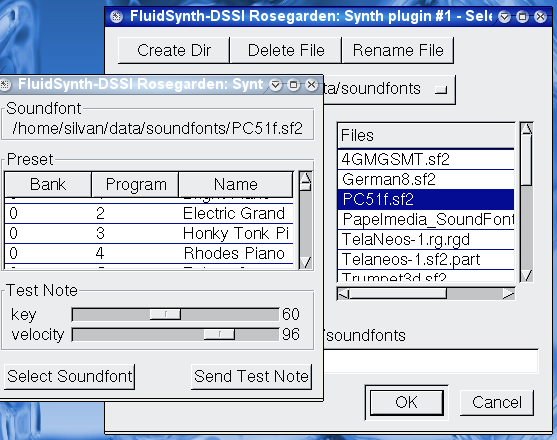Select the Rhodes Piano preset

pyautogui.click(x=149, y=254)
